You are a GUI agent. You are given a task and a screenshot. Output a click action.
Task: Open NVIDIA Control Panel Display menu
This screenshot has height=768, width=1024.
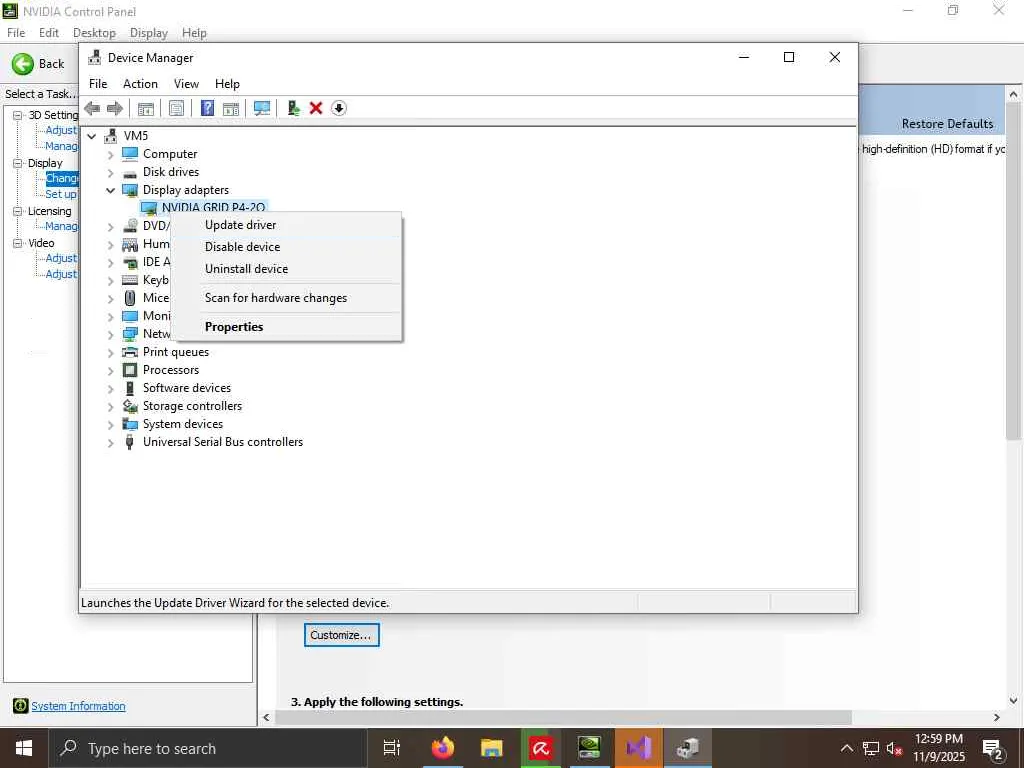pos(149,33)
